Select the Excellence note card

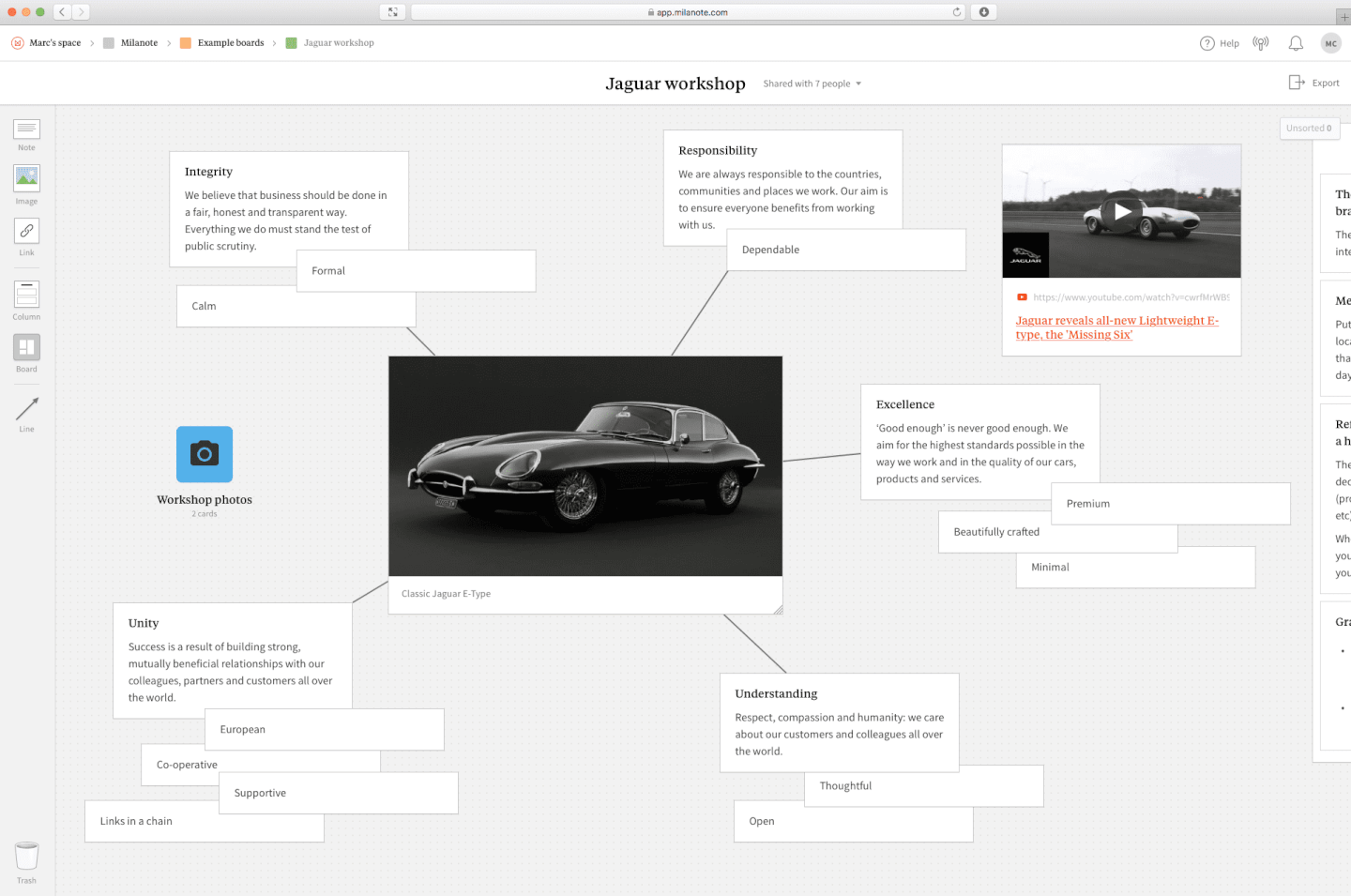[980, 442]
